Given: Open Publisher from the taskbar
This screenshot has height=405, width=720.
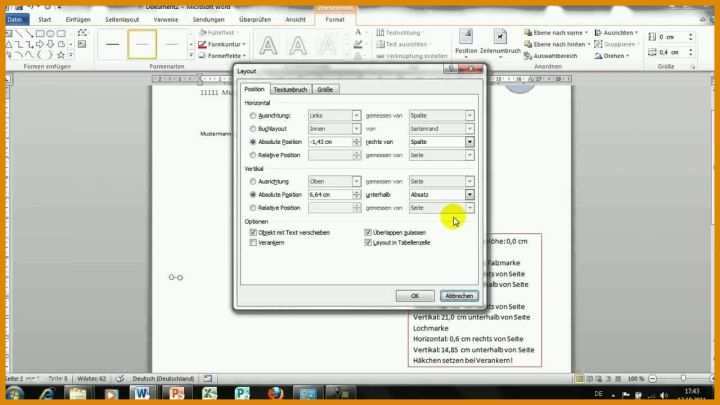Looking at the screenshot, I should tap(242, 394).
